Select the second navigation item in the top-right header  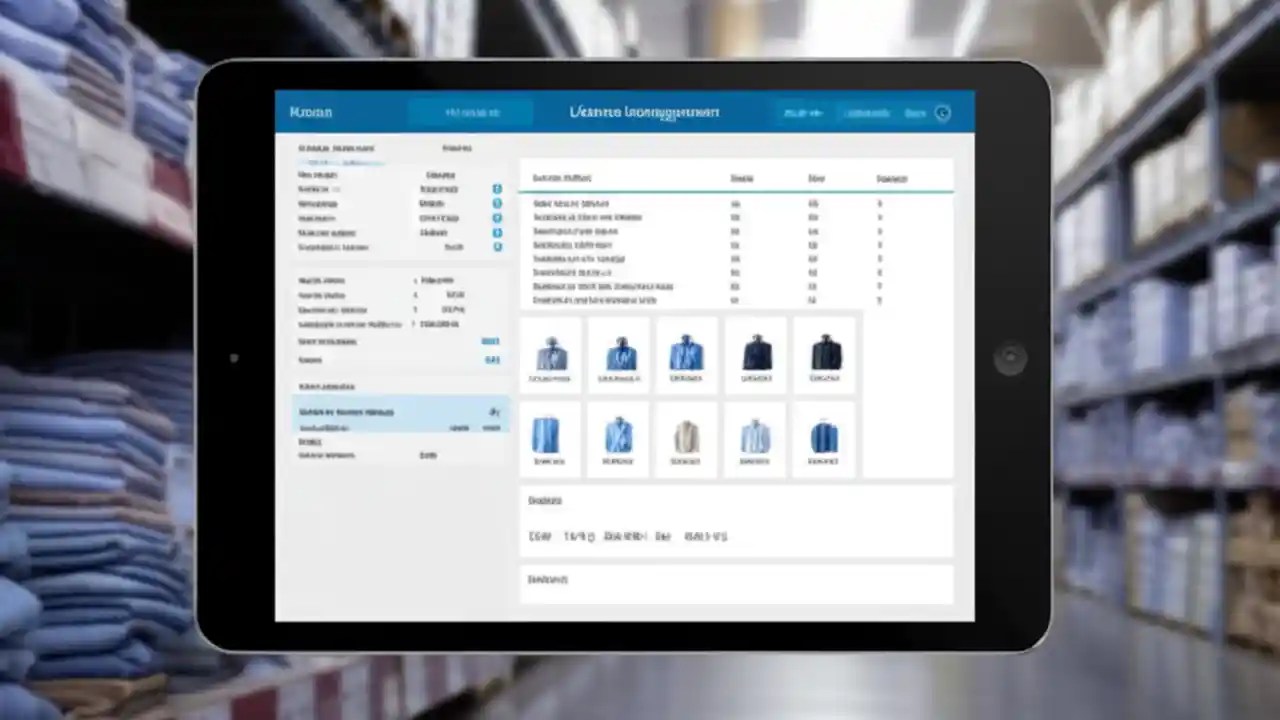866,113
